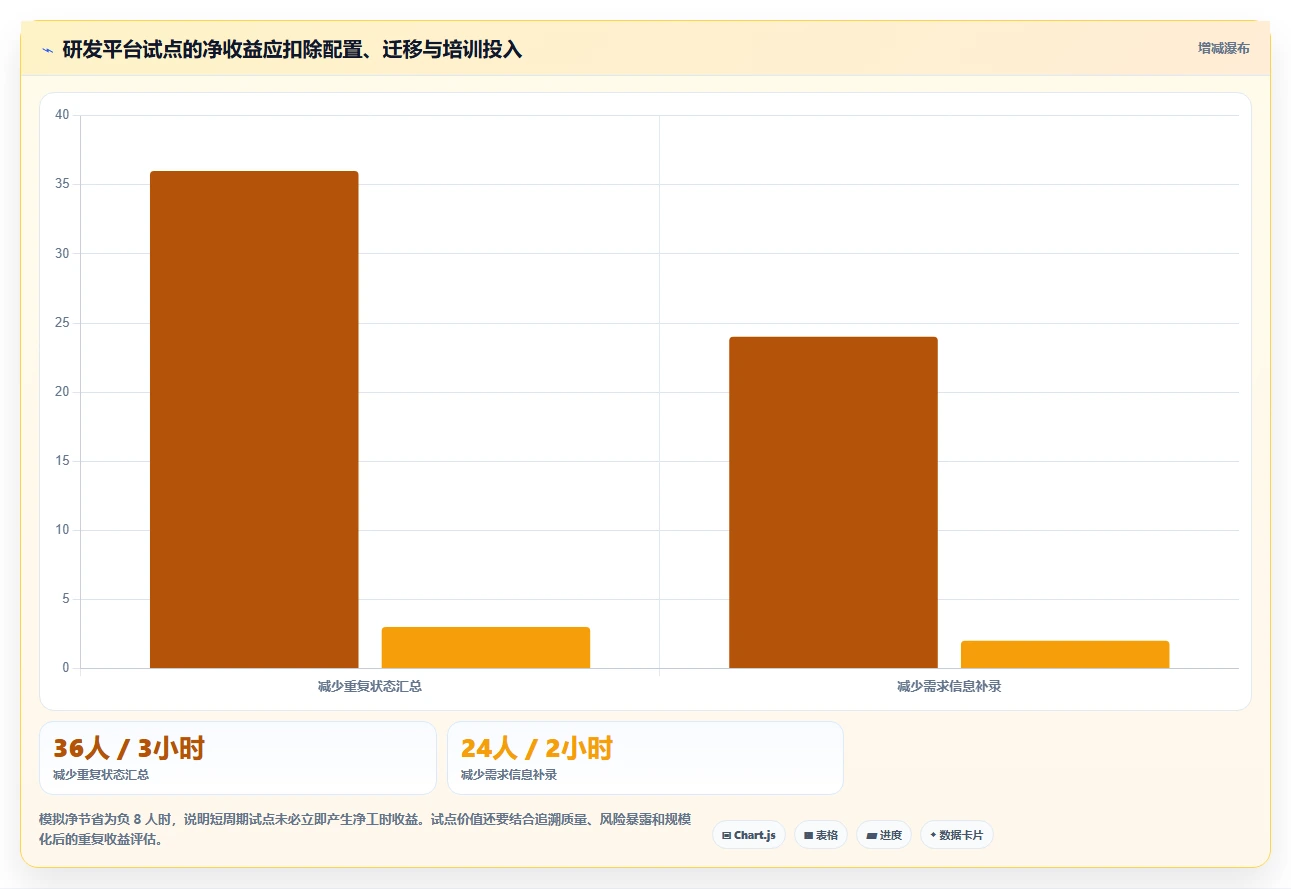Click the dark brown bar for 减少需求信息补录
The width and height of the screenshot is (1291, 889).
point(833,502)
